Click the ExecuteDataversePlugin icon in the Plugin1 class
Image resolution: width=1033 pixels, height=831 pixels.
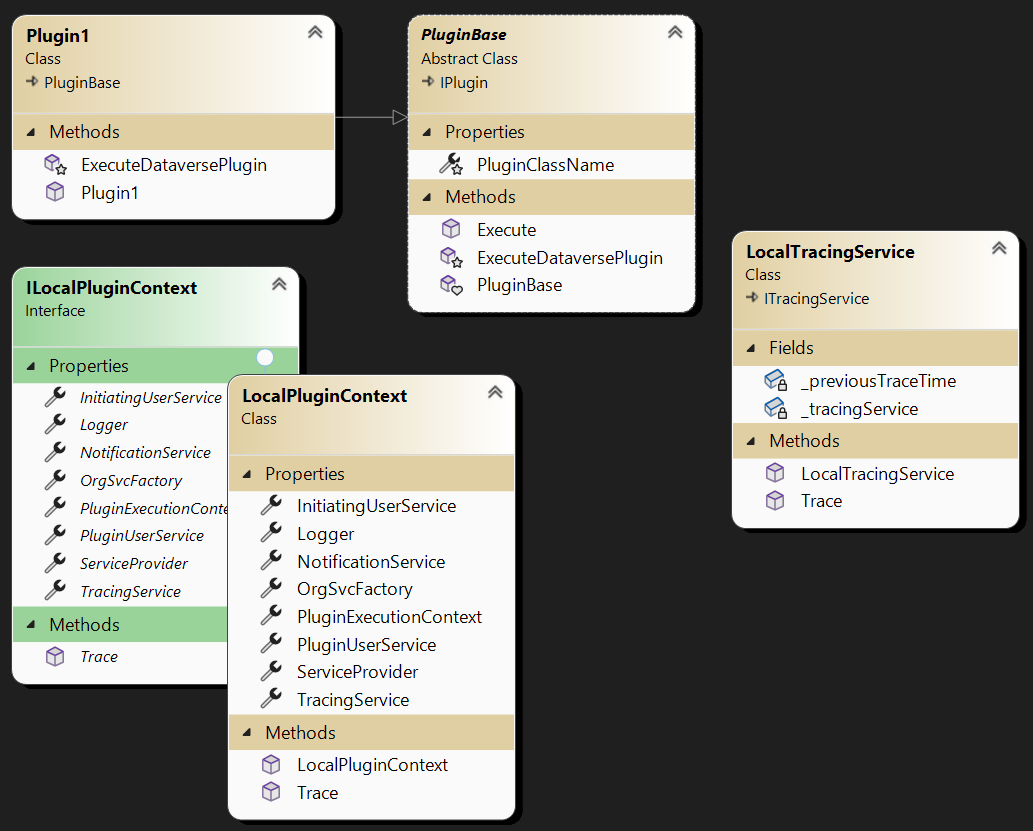[x=55, y=165]
